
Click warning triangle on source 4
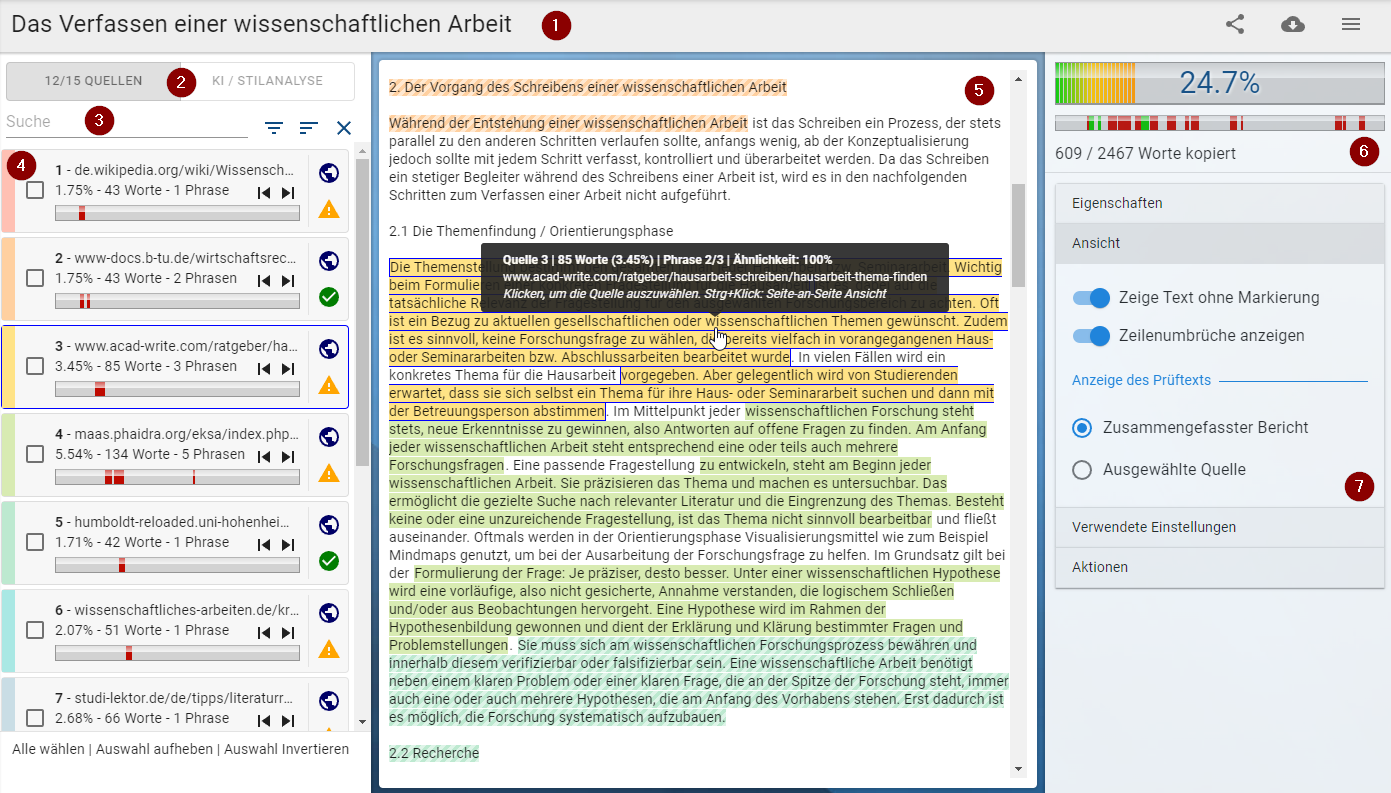point(329,473)
